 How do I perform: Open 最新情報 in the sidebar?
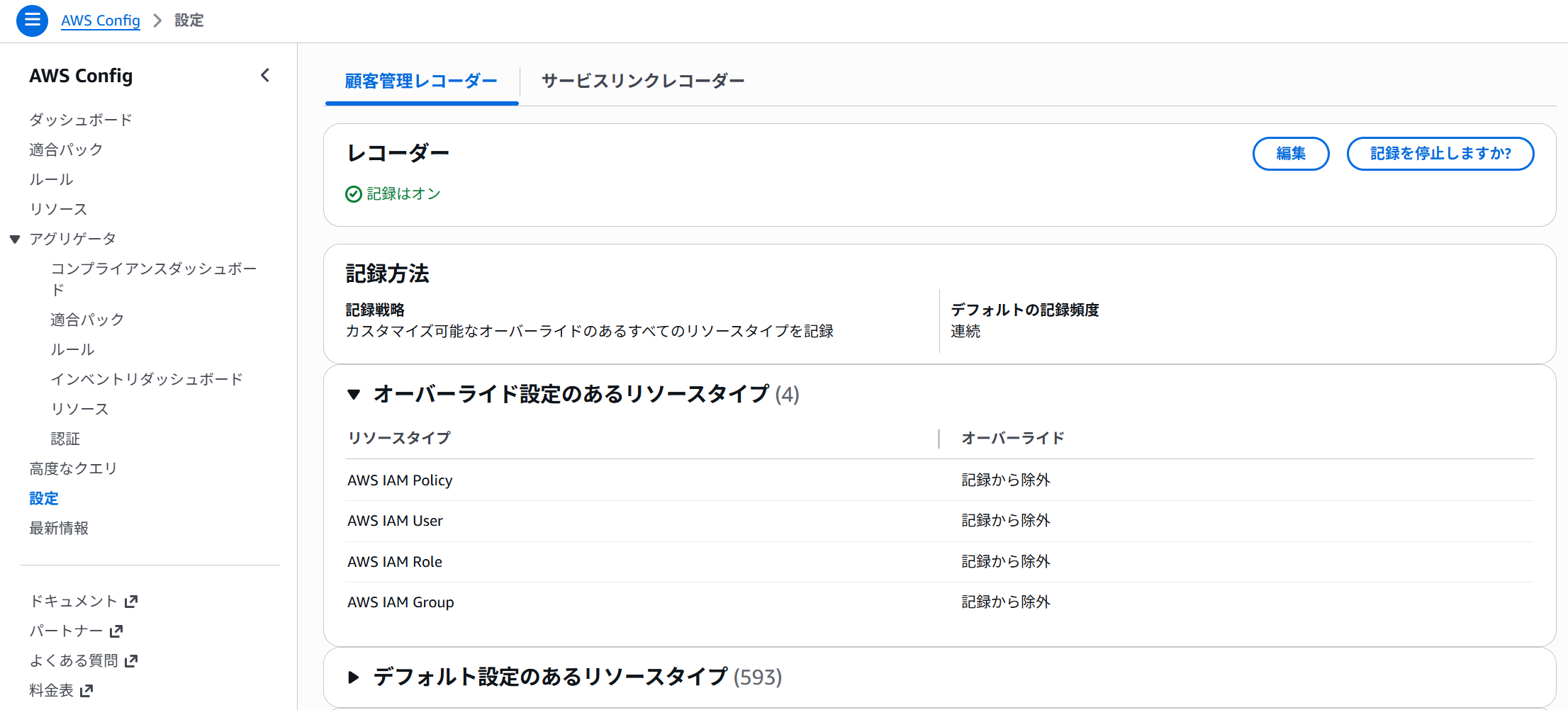point(59,528)
